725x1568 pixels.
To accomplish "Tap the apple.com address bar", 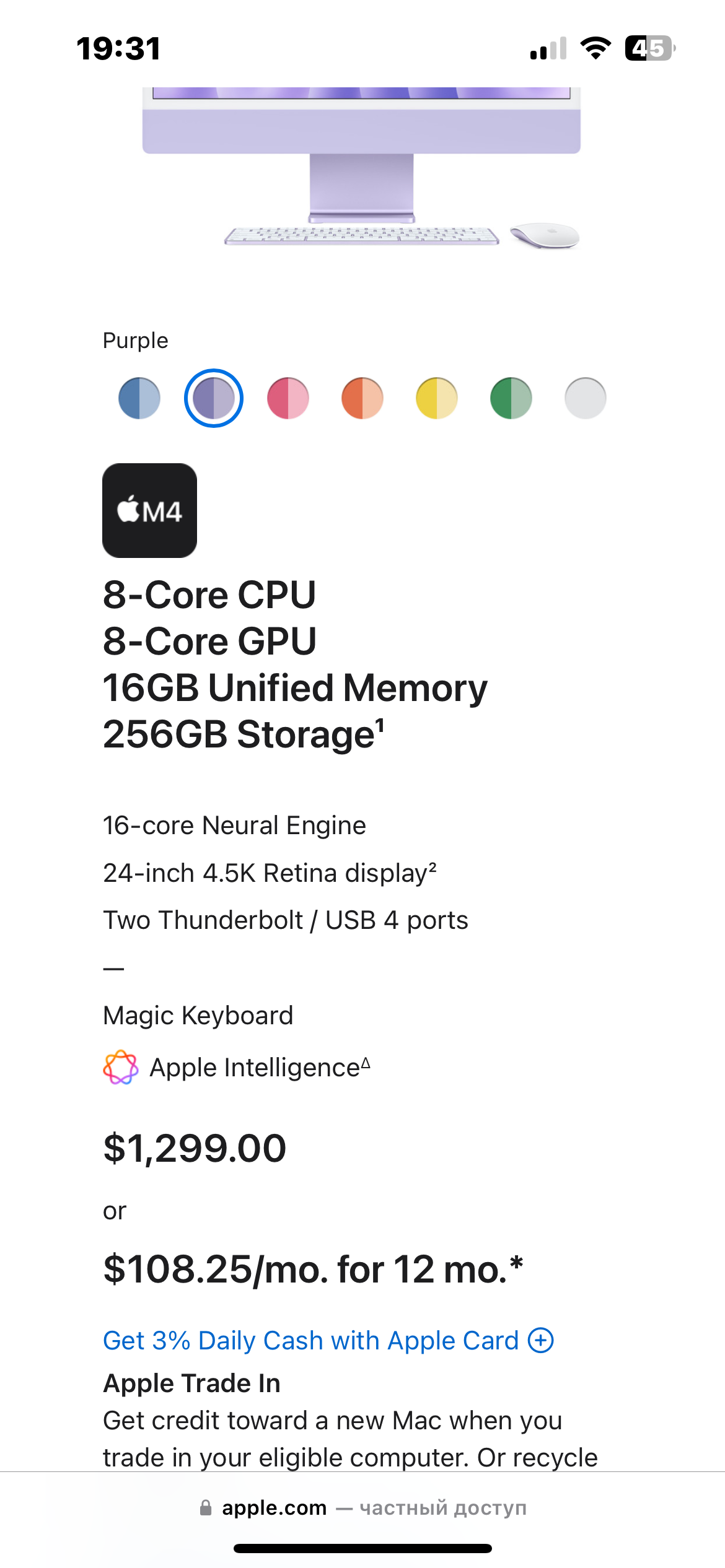I will (362, 1508).
